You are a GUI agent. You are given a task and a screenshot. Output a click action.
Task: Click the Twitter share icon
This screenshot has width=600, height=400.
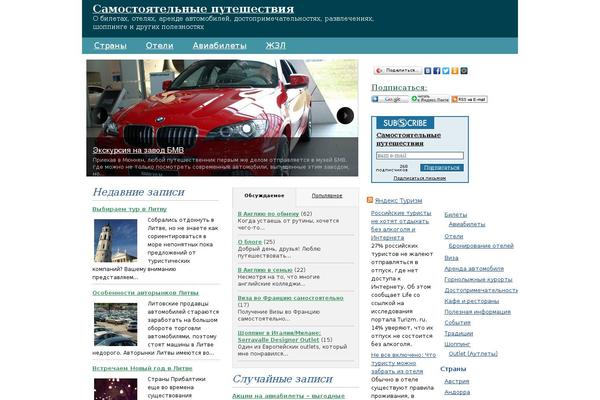point(445,71)
